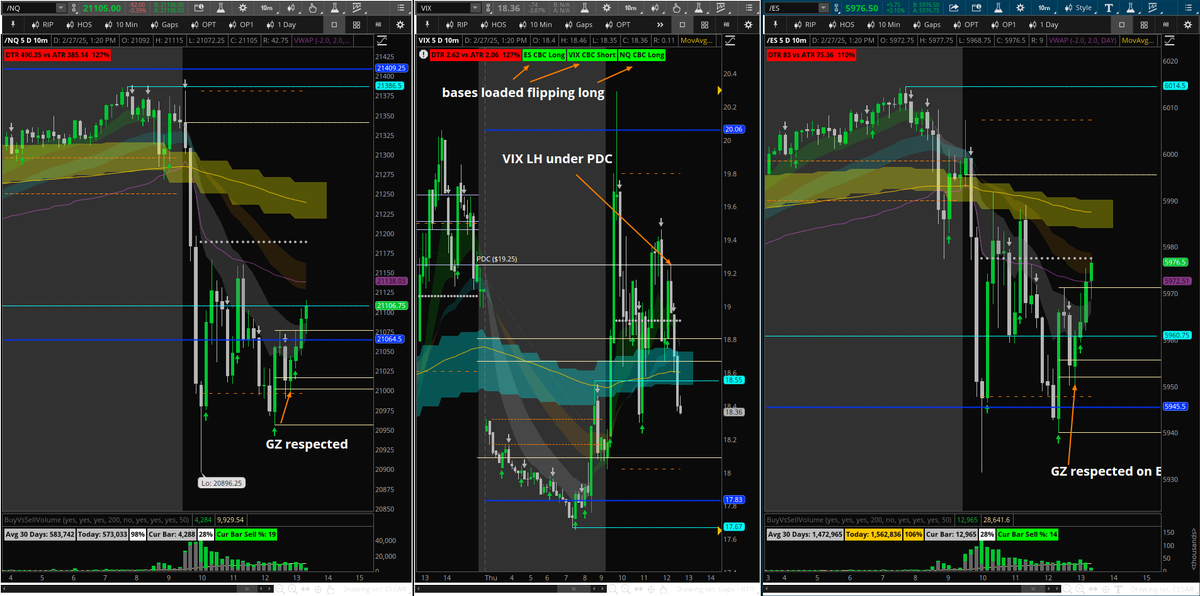
Task: Open chart style candles menu in /NQ chart
Action: tap(291, 8)
